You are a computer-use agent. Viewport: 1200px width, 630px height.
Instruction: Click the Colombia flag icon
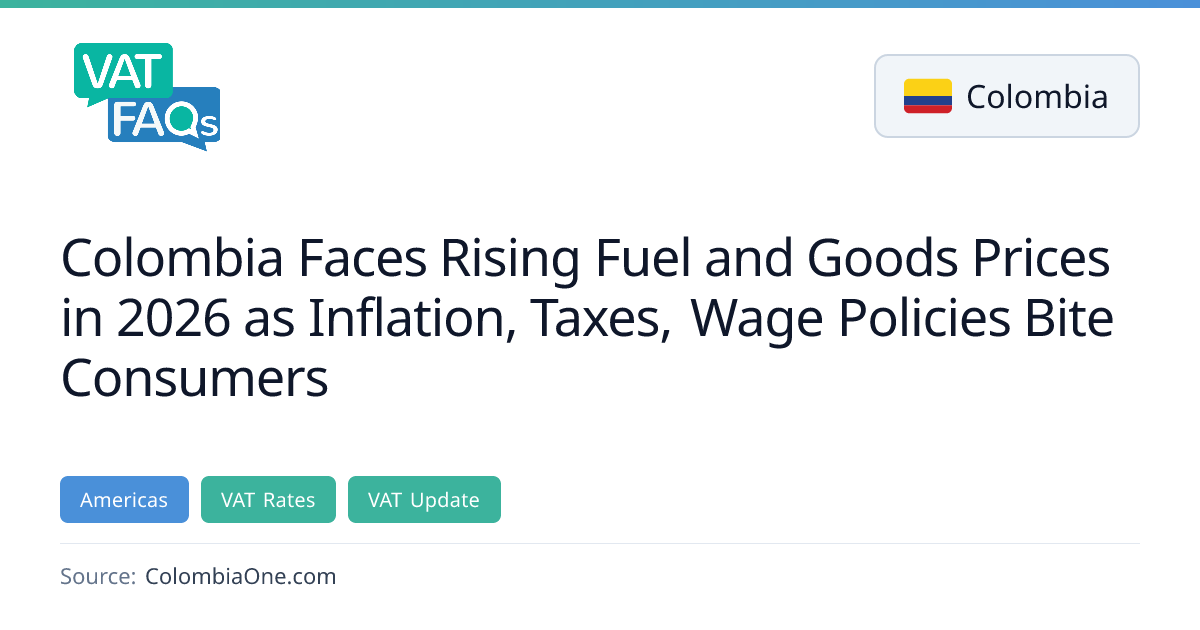pyautogui.click(x=927, y=96)
